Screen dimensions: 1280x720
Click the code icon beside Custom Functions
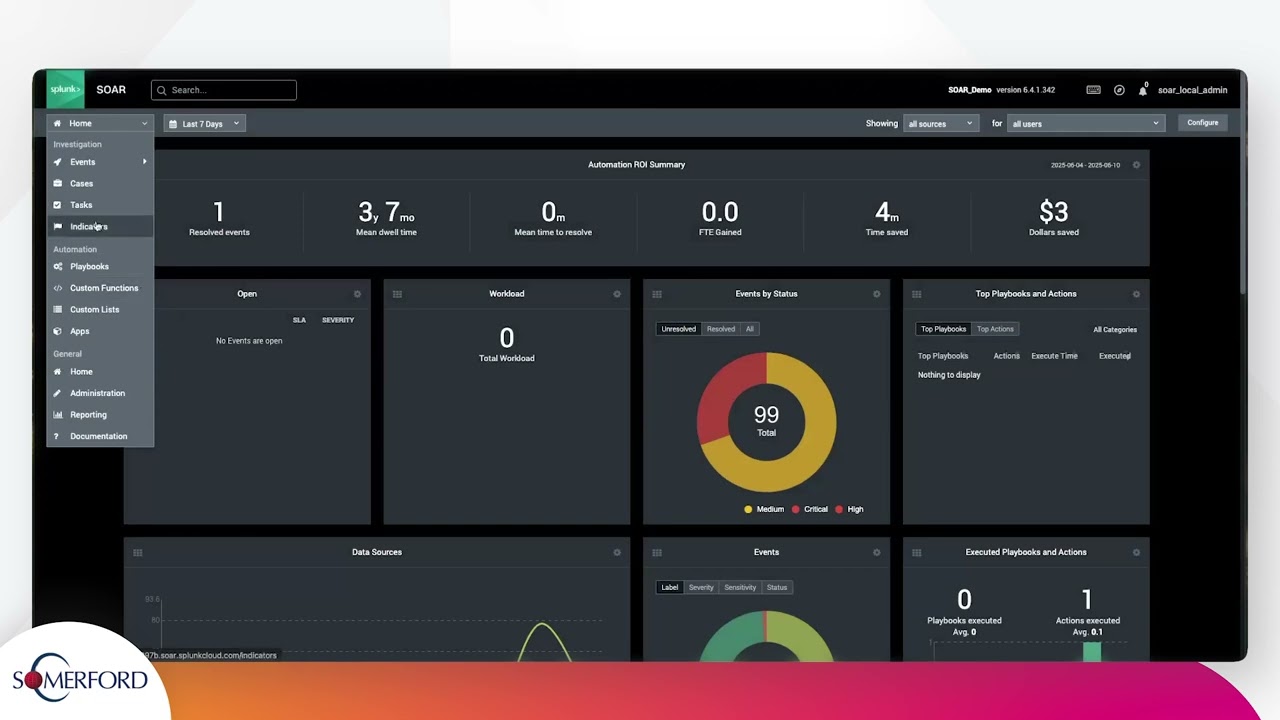pos(58,288)
